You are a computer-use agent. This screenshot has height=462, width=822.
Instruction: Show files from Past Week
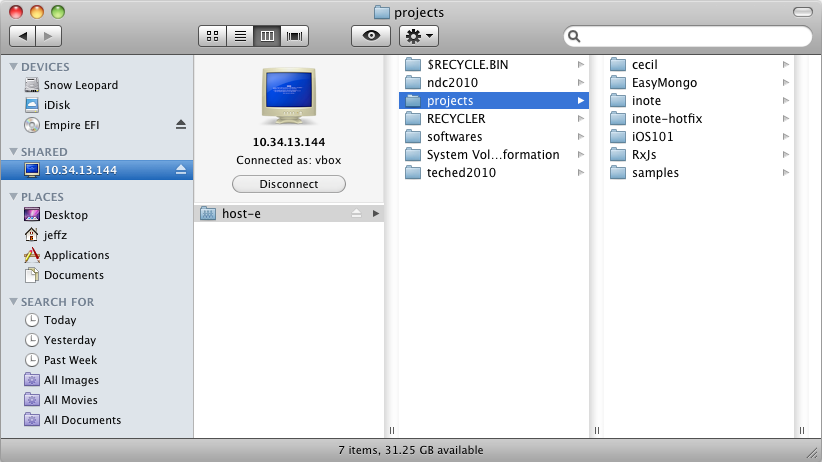pyautogui.click(x=70, y=360)
